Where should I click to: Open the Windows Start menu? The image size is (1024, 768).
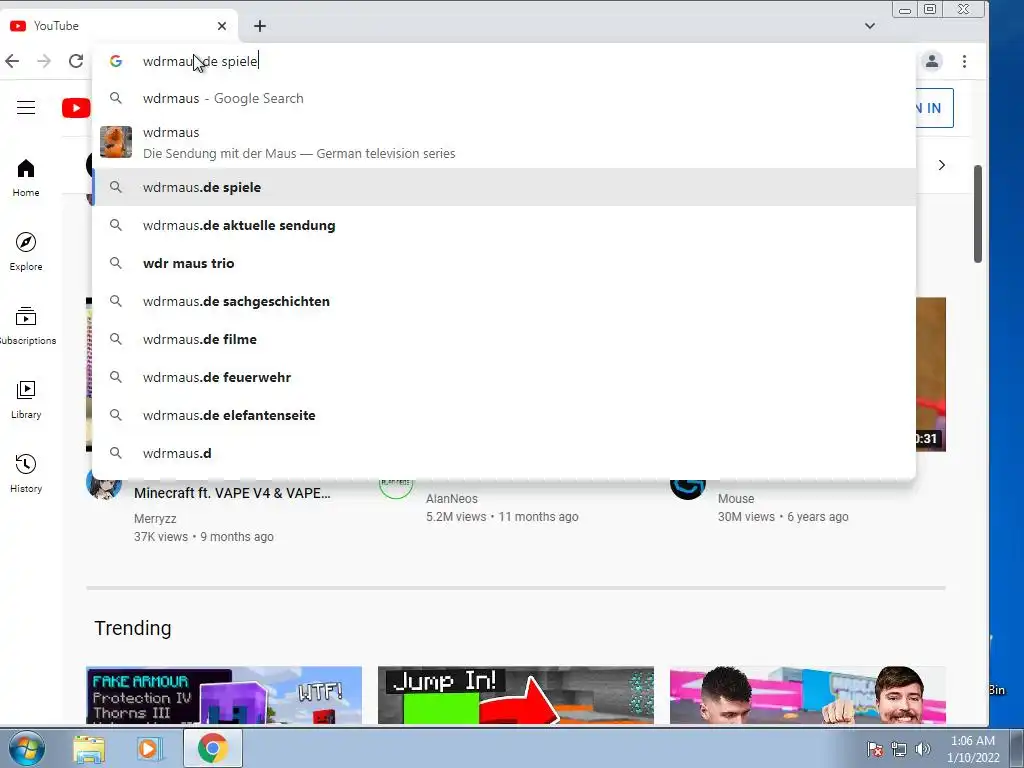(x=27, y=748)
